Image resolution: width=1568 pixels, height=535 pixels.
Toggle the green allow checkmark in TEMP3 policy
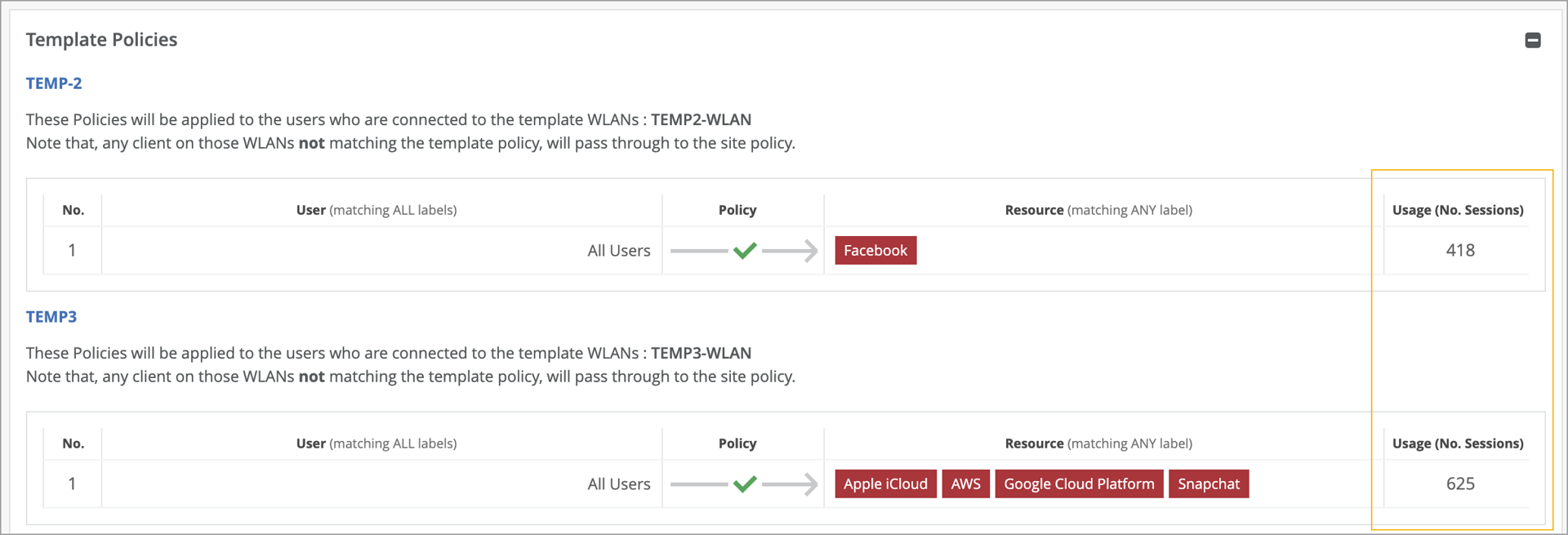(745, 484)
